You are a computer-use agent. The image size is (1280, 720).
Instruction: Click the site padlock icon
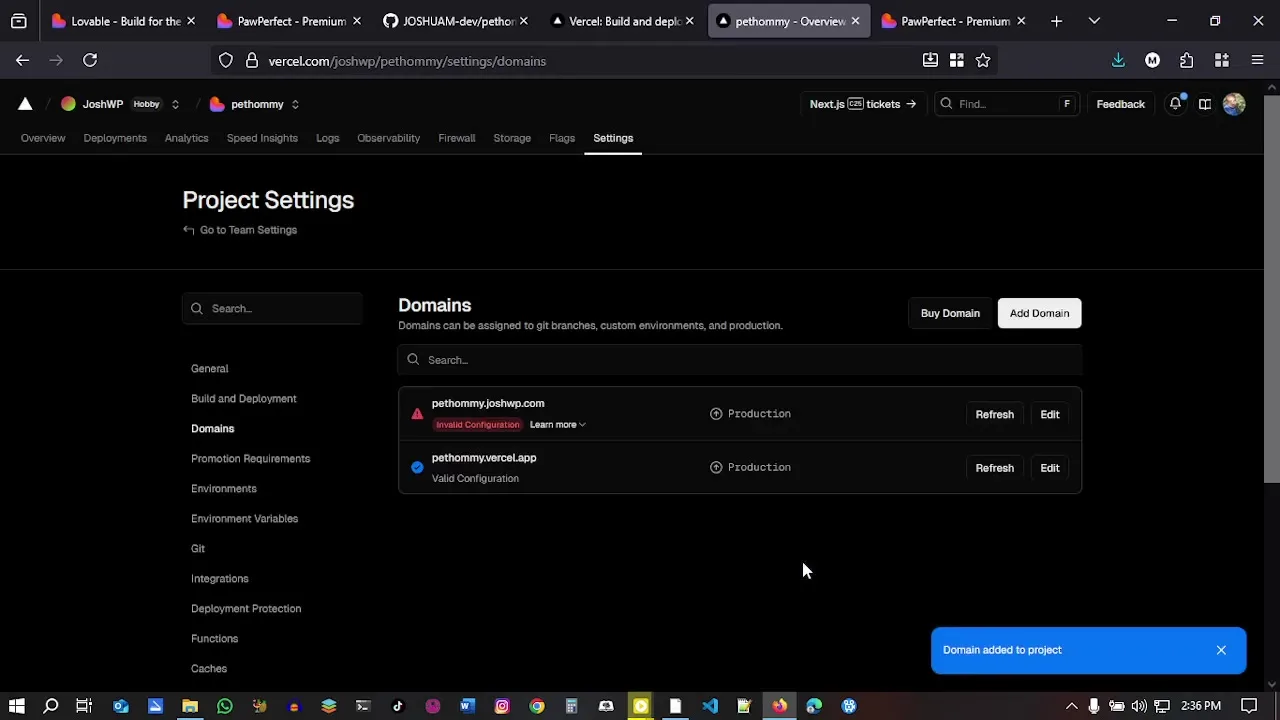coord(252,61)
